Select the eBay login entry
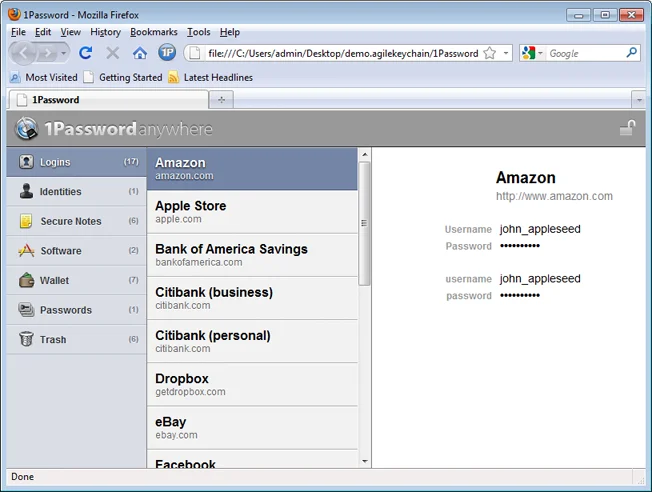The width and height of the screenshot is (652, 492). click(x=252, y=428)
